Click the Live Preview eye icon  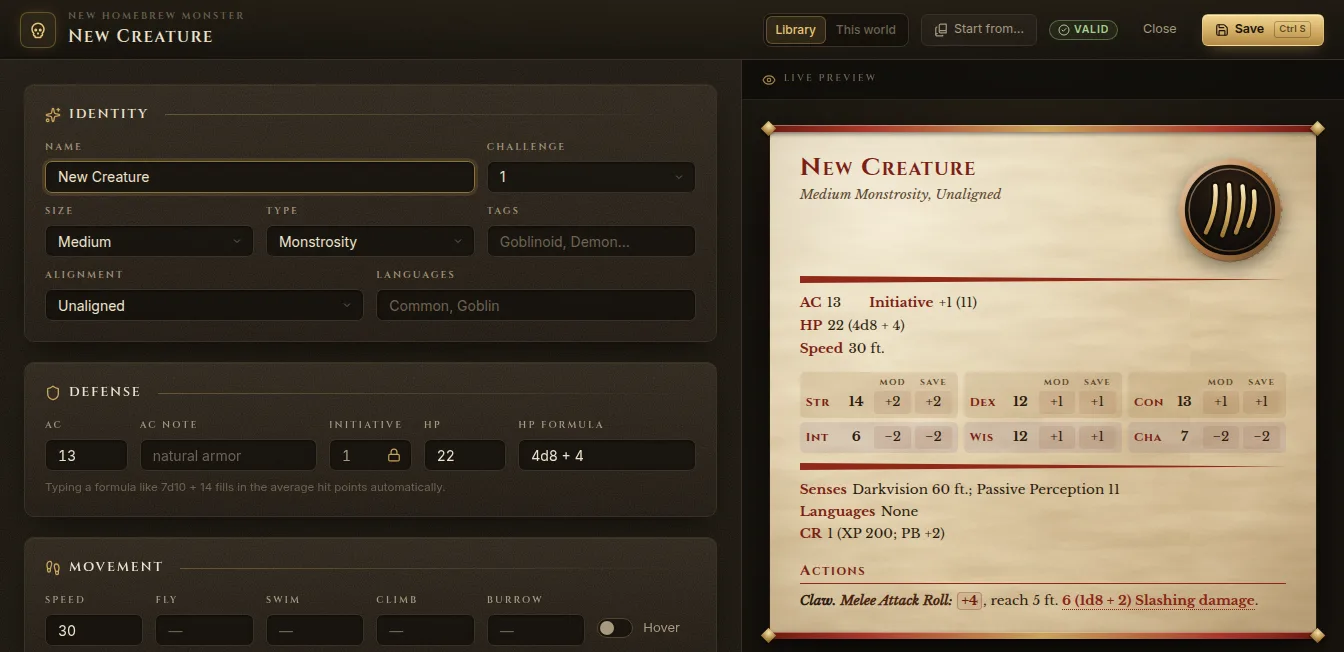(x=769, y=79)
